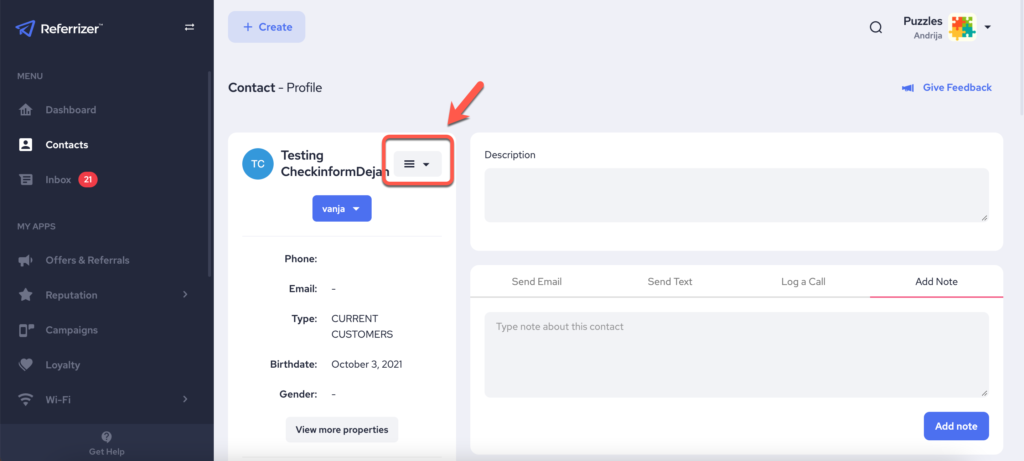
Task: Switch to the Log a Call tab
Action: pyautogui.click(x=803, y=281)
